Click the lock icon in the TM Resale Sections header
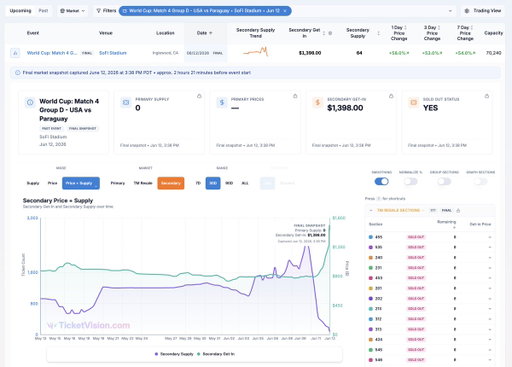 pyautogui.click(x=458, y=211)
